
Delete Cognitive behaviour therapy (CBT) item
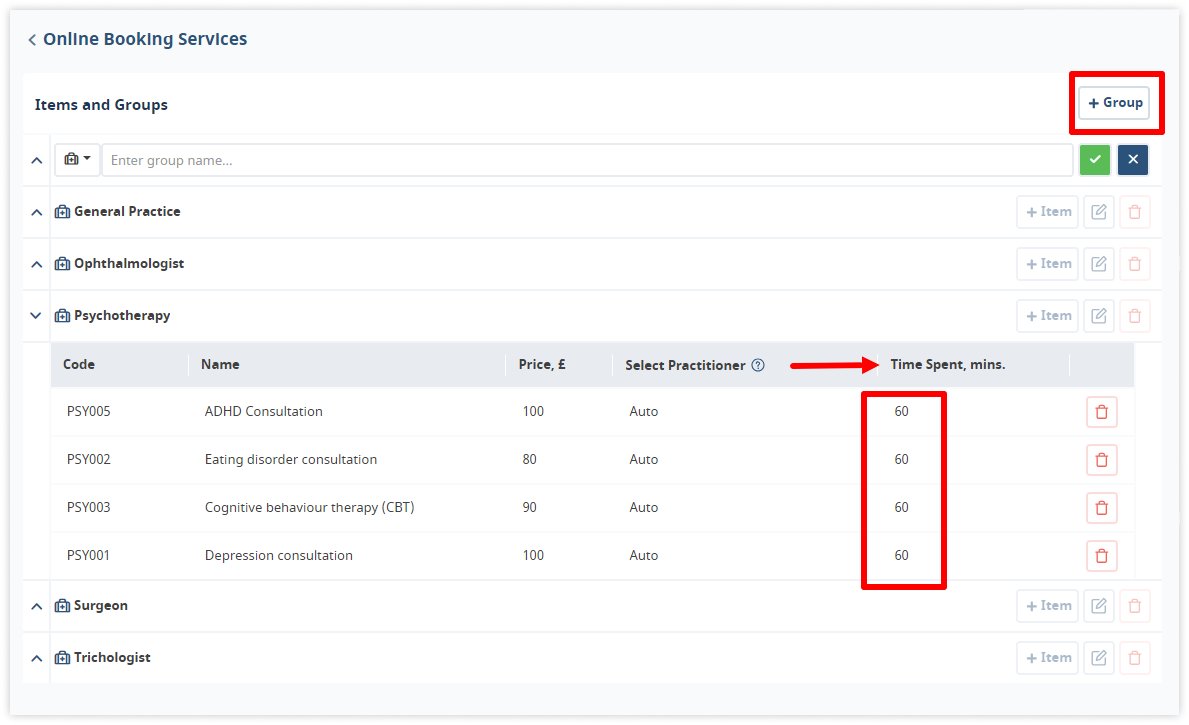(x=1101, y=507)
